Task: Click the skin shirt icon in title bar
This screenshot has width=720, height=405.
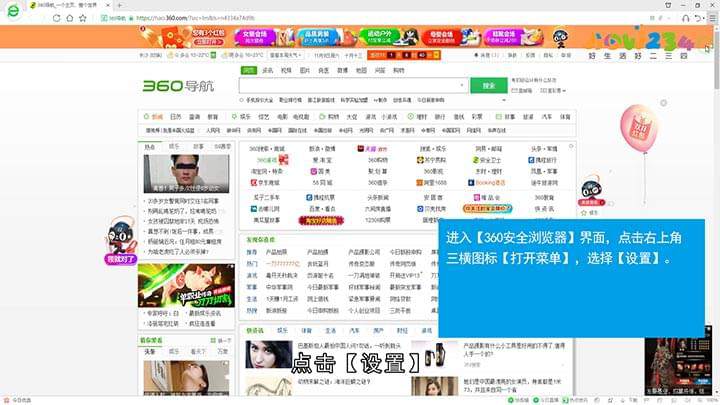Action: 668,5
